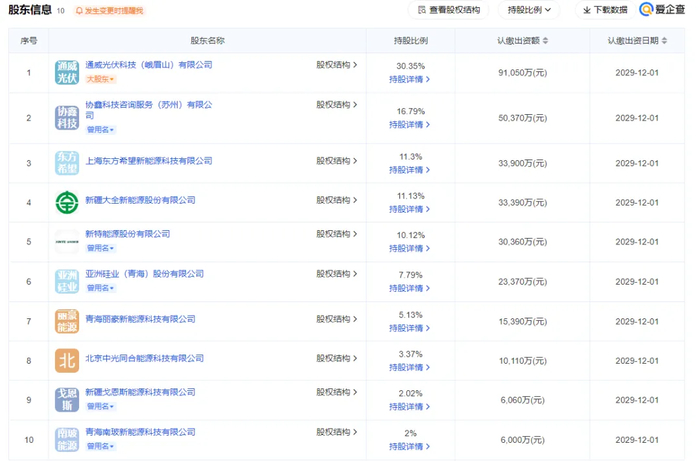Open 持股比例 dropdown at top

[529, 10]
